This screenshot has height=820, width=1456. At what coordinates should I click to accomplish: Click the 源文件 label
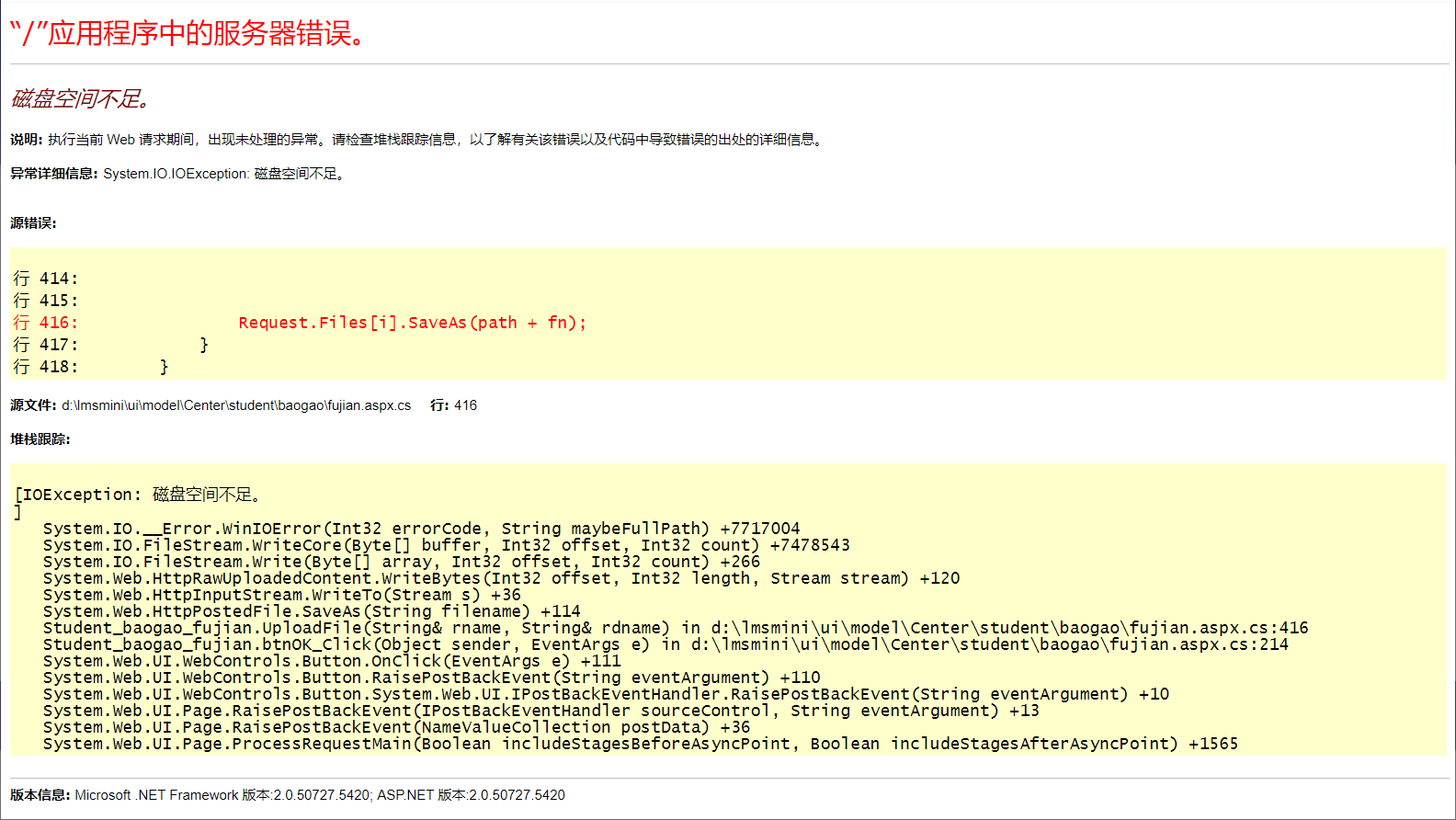(x=33, y=405)
